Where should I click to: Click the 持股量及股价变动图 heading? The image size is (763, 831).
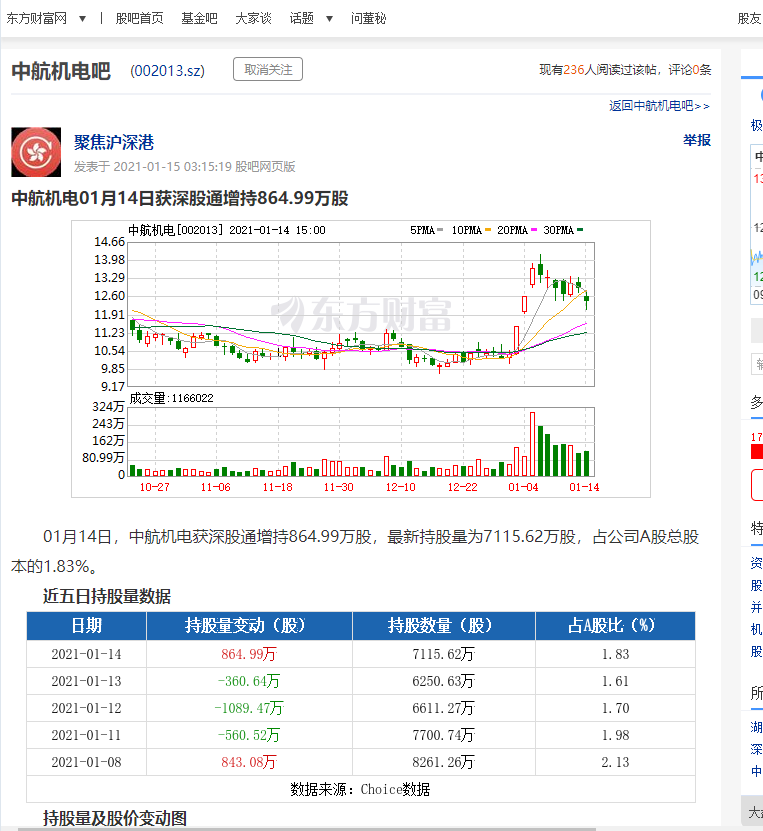115,818
